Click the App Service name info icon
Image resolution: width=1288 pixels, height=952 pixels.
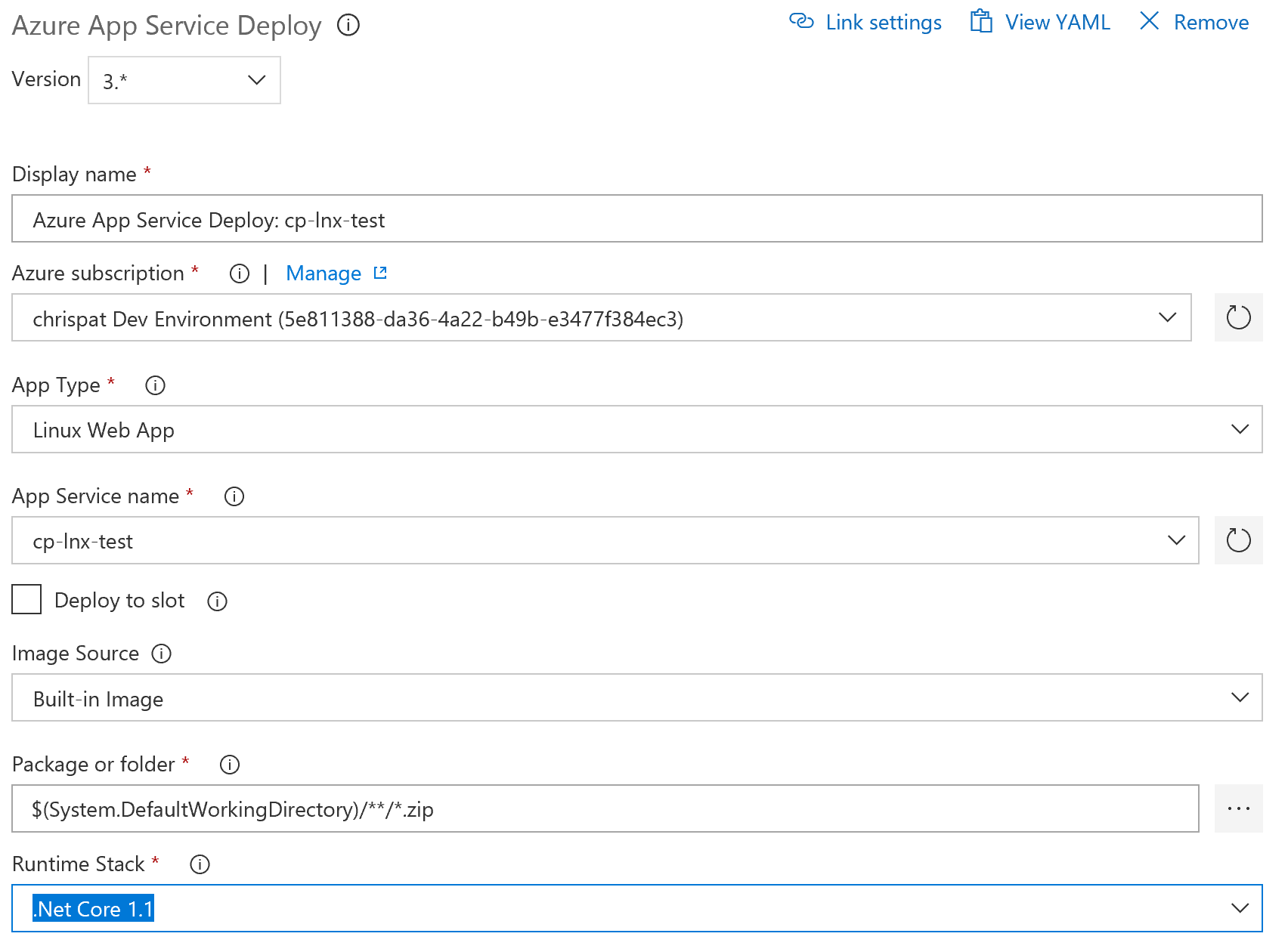[234, 496]
